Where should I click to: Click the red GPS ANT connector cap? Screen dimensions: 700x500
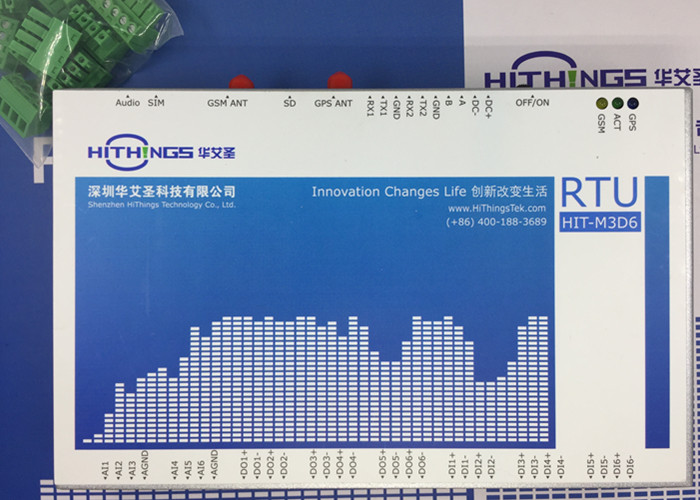[340, 80]
